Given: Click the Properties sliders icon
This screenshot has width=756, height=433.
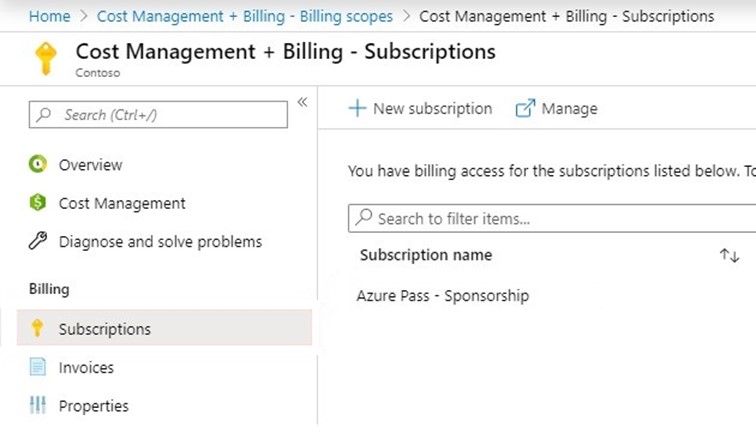Looking at the screenshot, I should (x=38, y=405).
